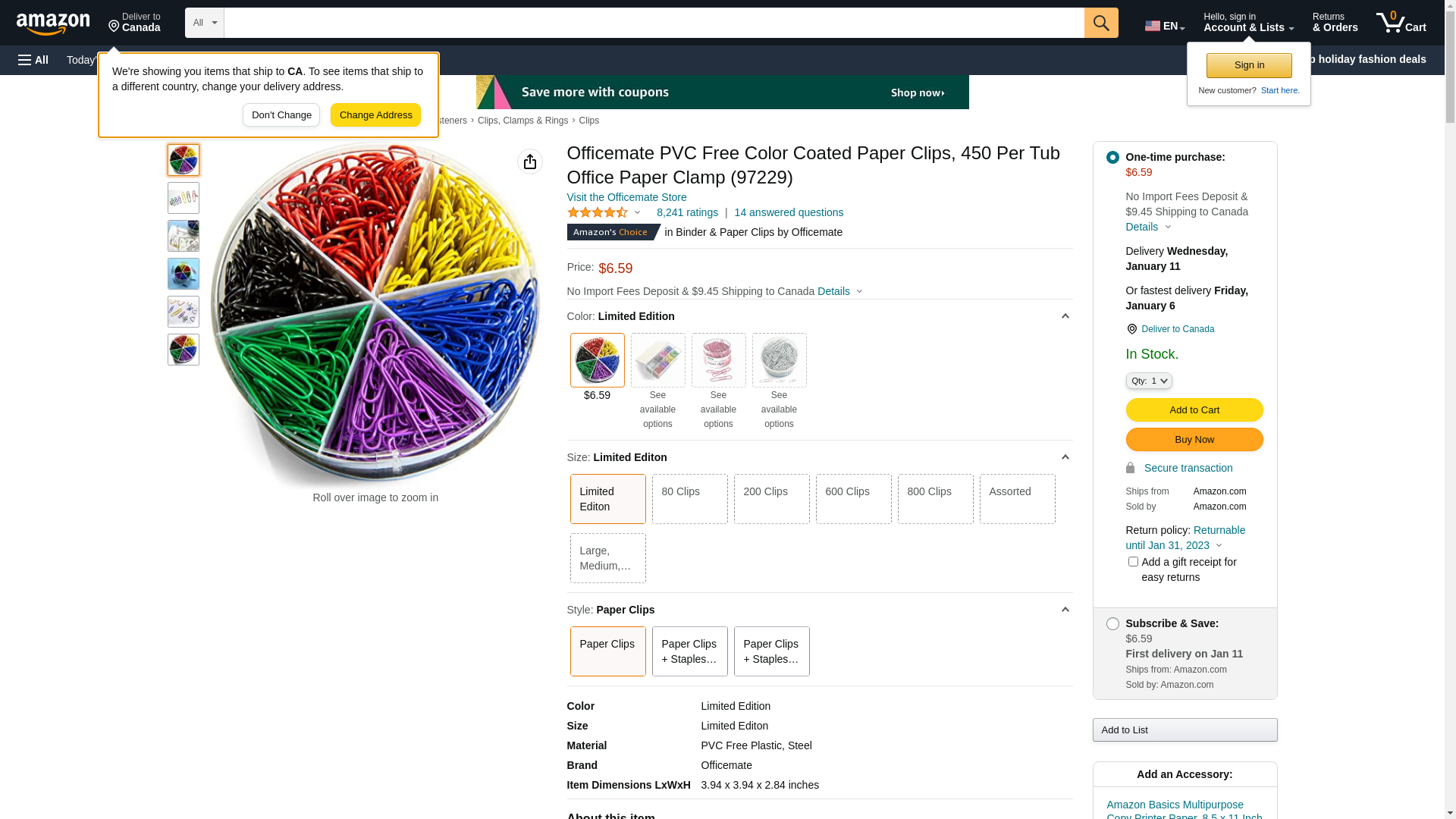The width and height of the screenshot is (1456, 819).
Task: Click the search magnifier button
Action: [1101, 23]
